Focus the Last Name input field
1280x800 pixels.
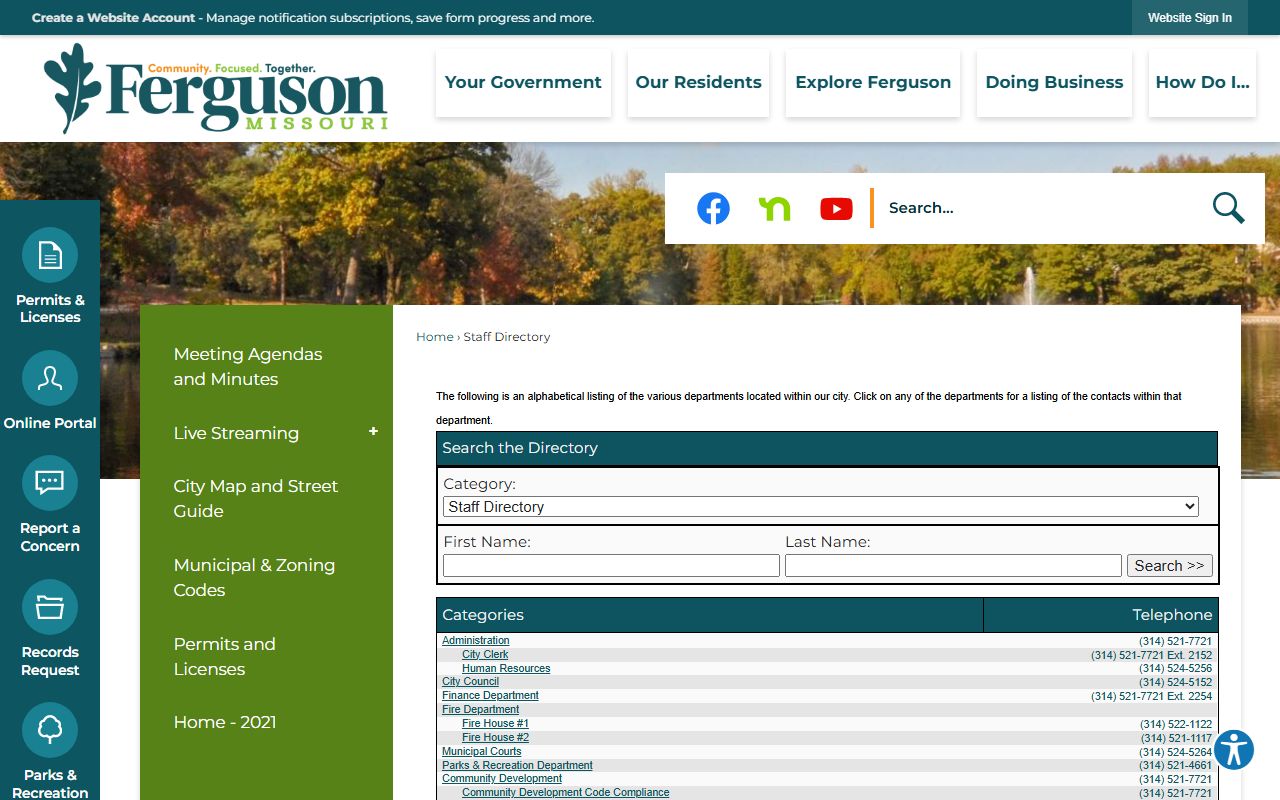[x=953, y=566]
